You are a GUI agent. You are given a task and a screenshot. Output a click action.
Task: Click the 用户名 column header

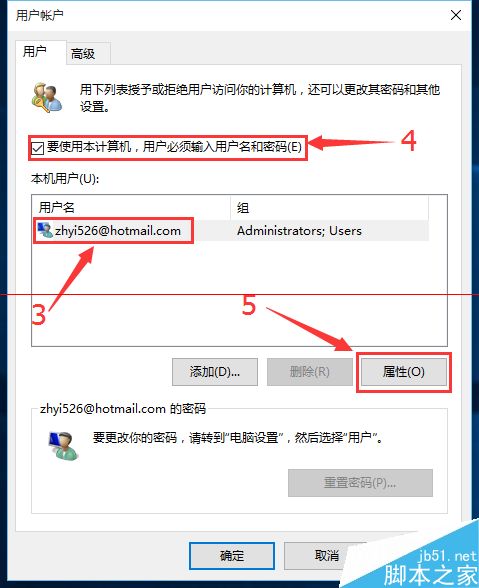131,207
